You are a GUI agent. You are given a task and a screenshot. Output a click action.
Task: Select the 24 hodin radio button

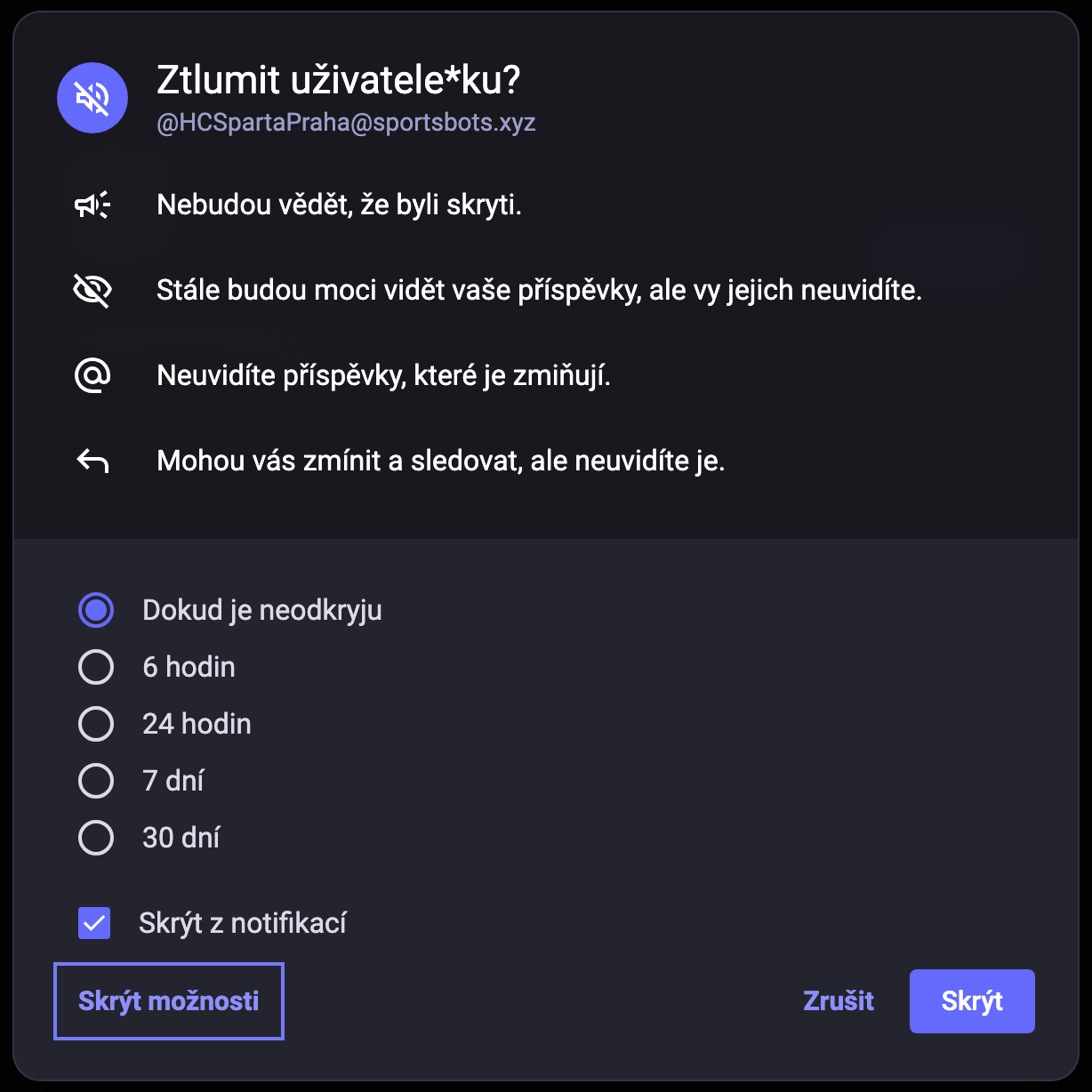(96, 725)
